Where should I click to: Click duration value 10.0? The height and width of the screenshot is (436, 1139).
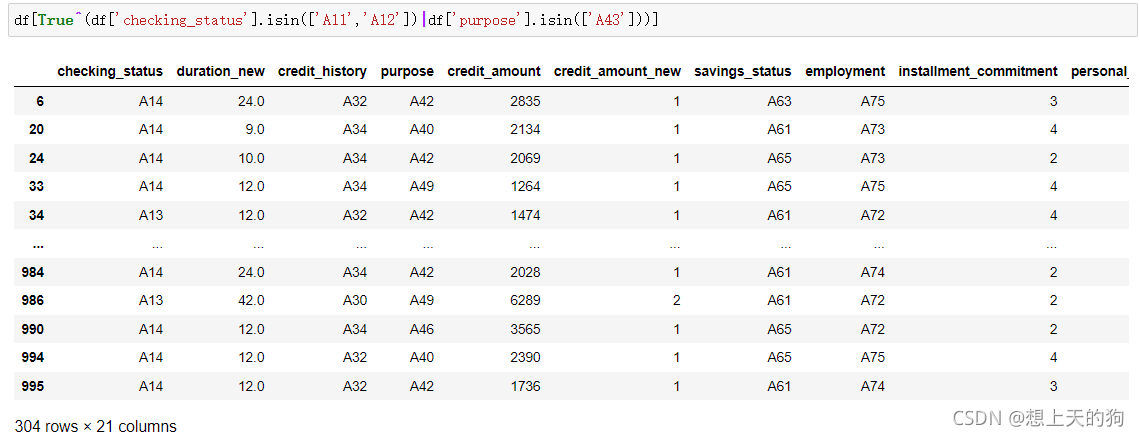(x=251, y=158)
